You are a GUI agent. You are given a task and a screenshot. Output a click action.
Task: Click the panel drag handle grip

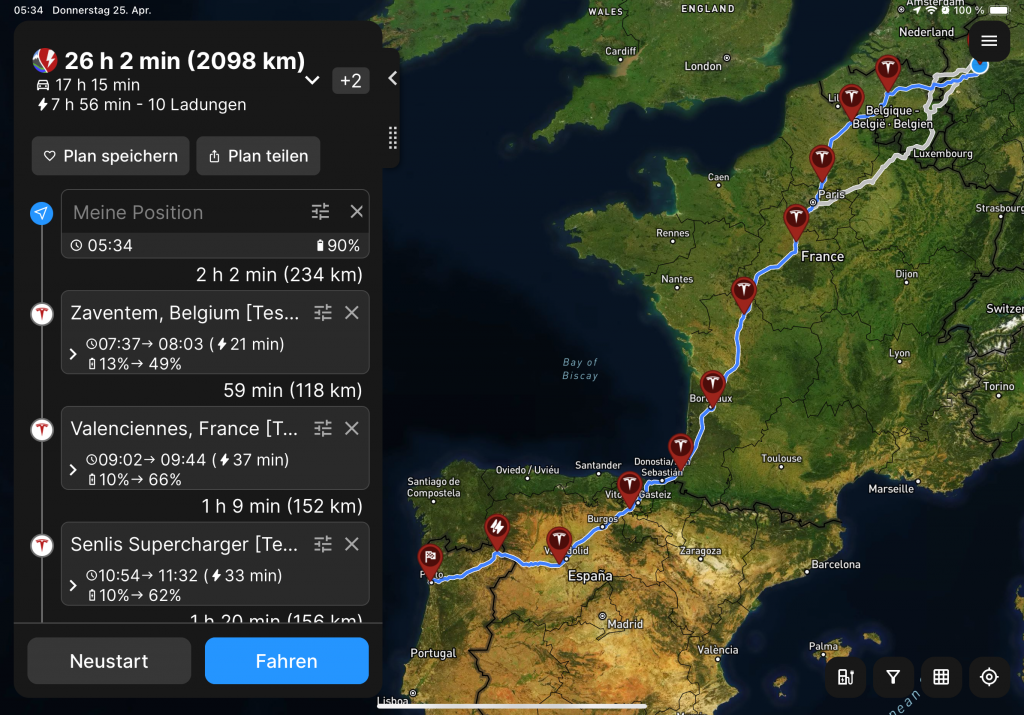[x=392, y=138]
